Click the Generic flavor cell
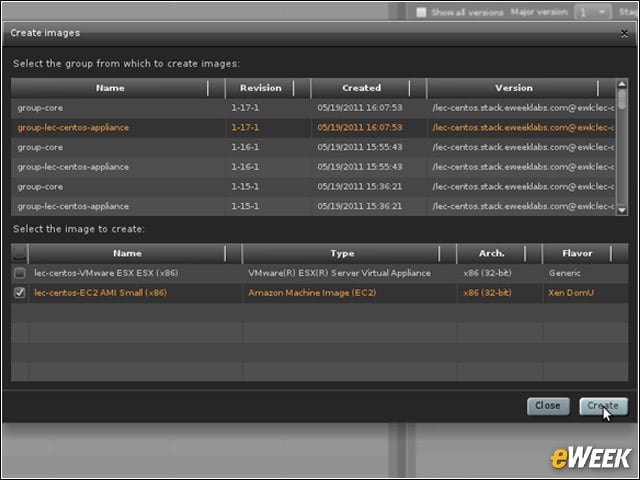The height and width of the screenshot is (480, 640). [564, 273]
